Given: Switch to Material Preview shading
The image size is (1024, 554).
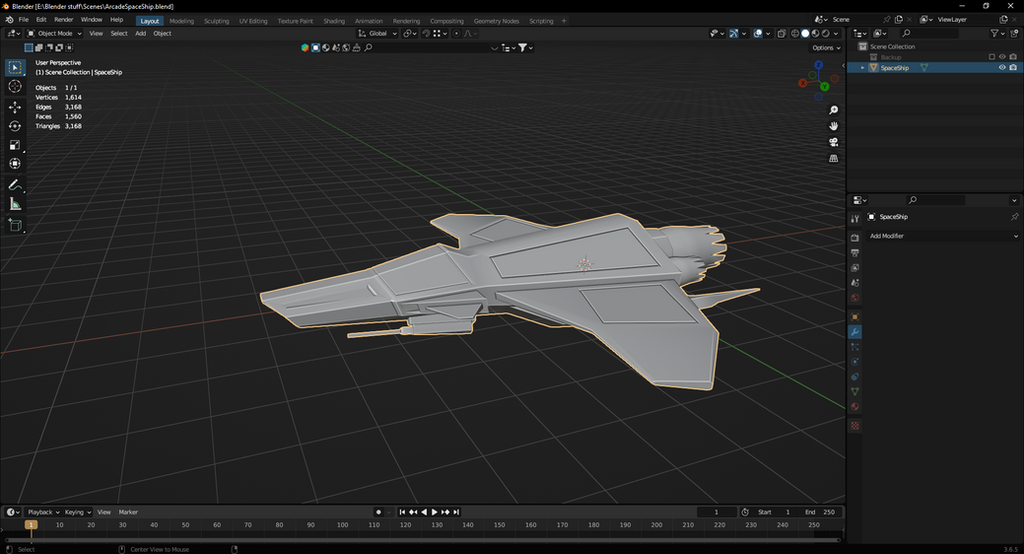Looking at the screenshot, I should pos(816,33).
